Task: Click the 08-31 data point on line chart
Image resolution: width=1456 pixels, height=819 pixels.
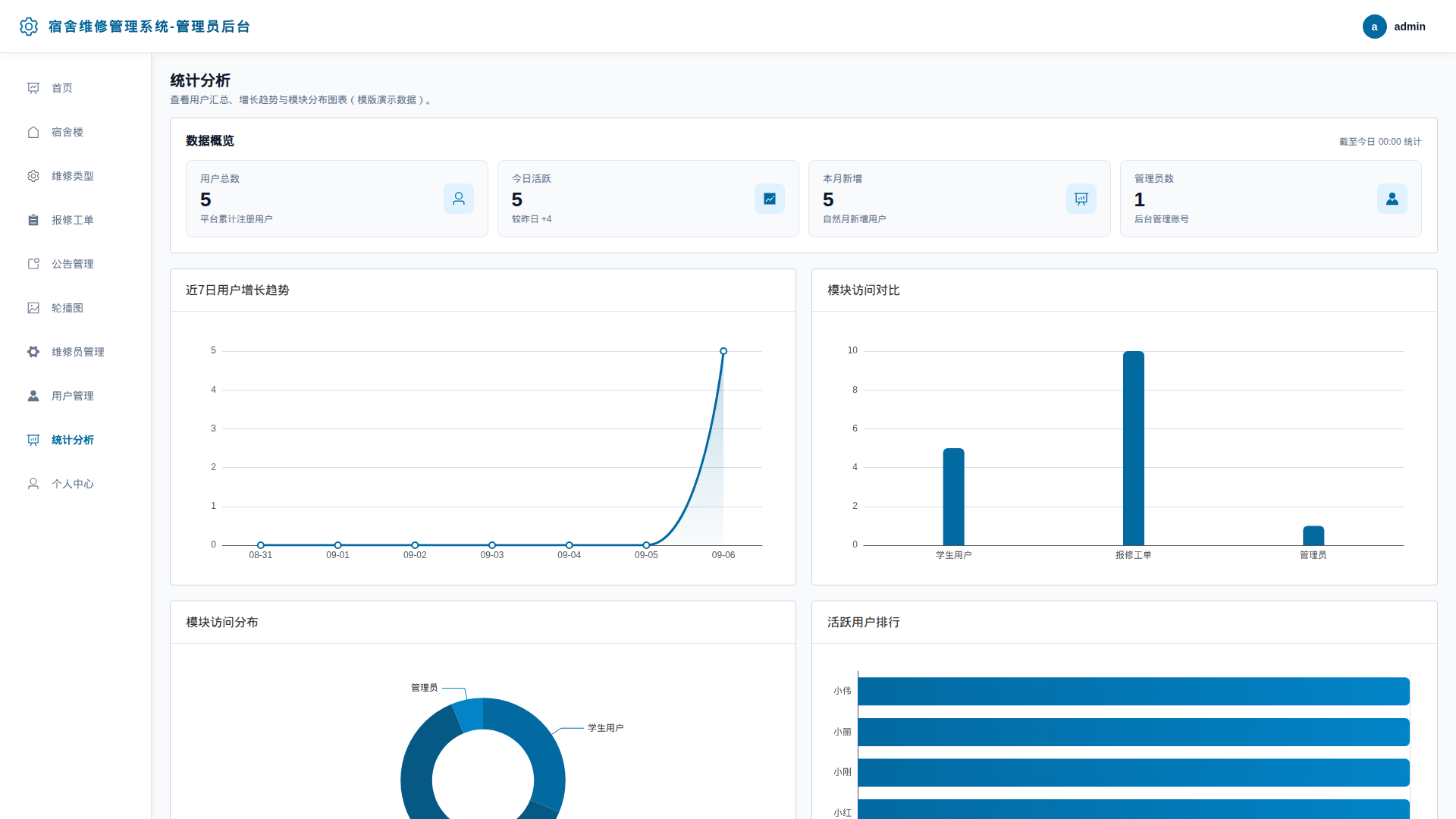Action: click(x=261, y=545)
